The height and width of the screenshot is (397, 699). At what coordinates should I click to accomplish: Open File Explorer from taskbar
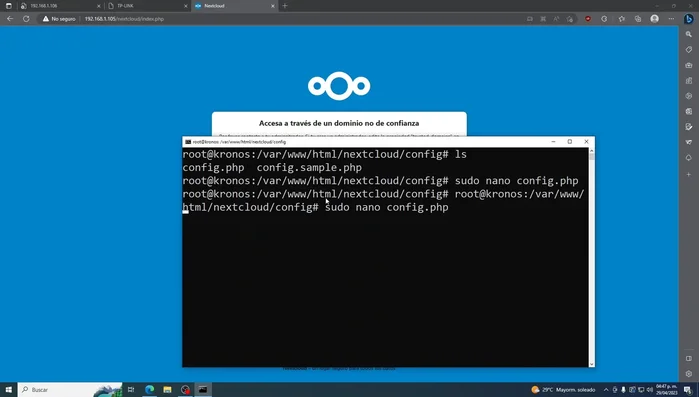(x=167, y=389)
